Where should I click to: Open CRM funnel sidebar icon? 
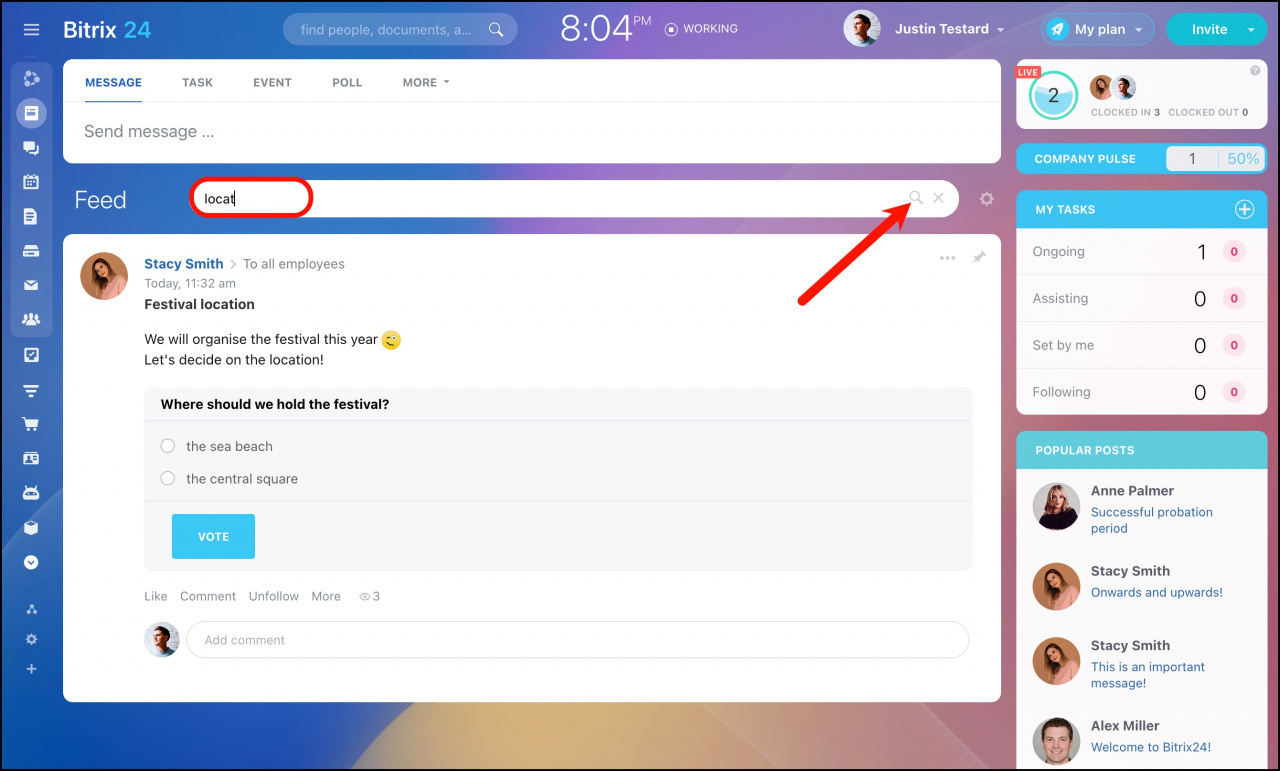(x=31, y=390)
